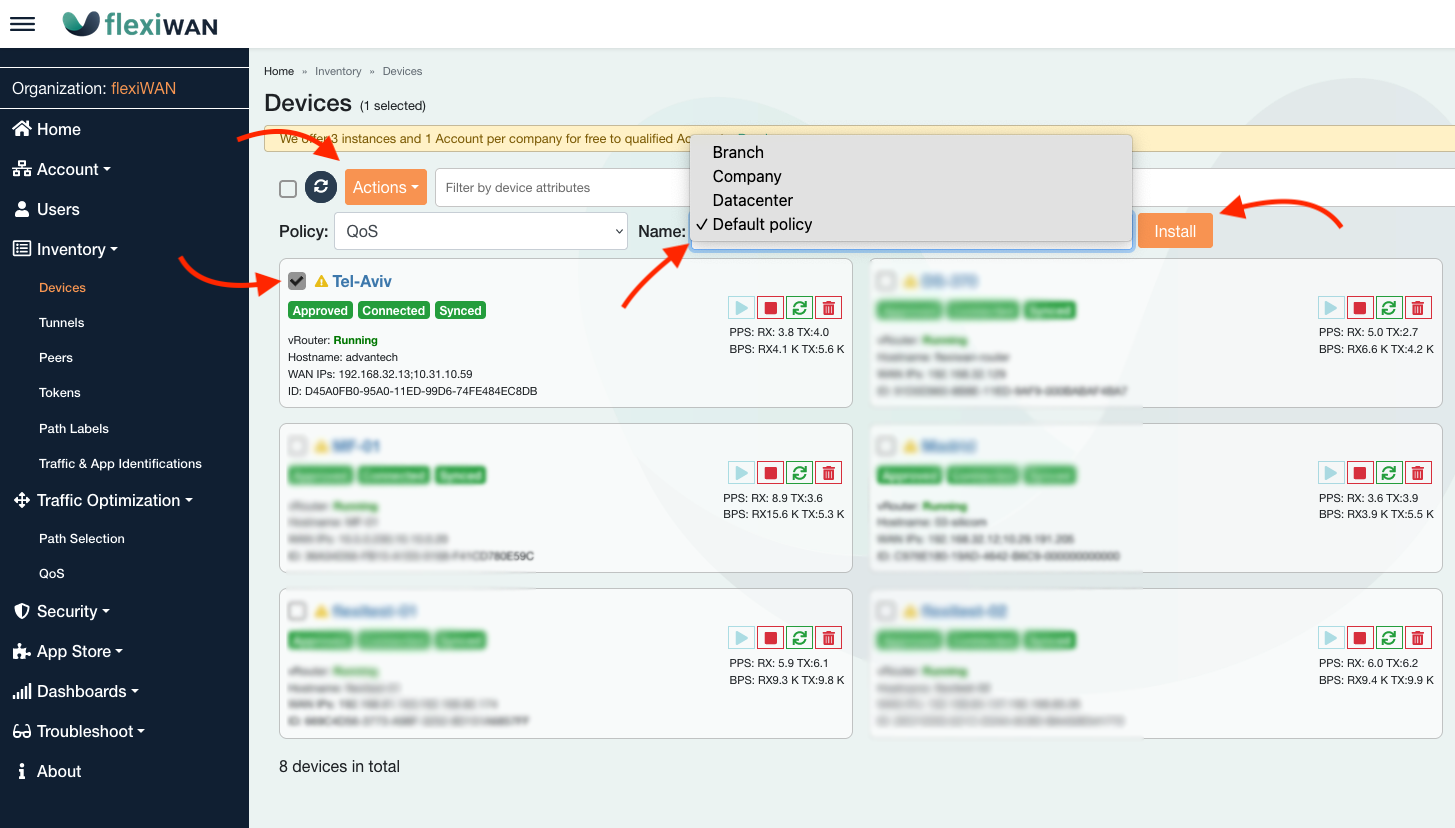This screenshot has height=828, width=1455.
Task: Click the refresh devices icon button
Action: tap(321, 187)
